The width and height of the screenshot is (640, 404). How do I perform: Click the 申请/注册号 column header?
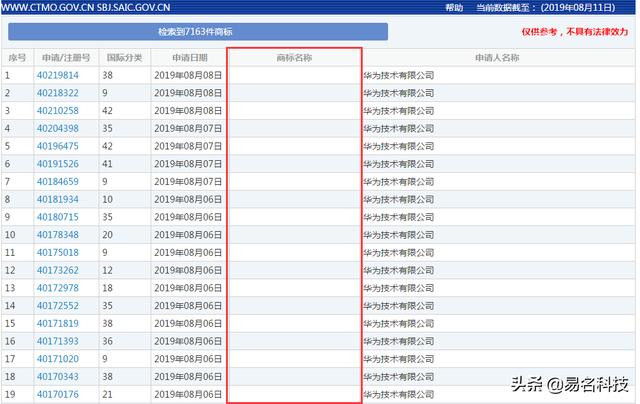pyautogui.click(x=66, y=58)
